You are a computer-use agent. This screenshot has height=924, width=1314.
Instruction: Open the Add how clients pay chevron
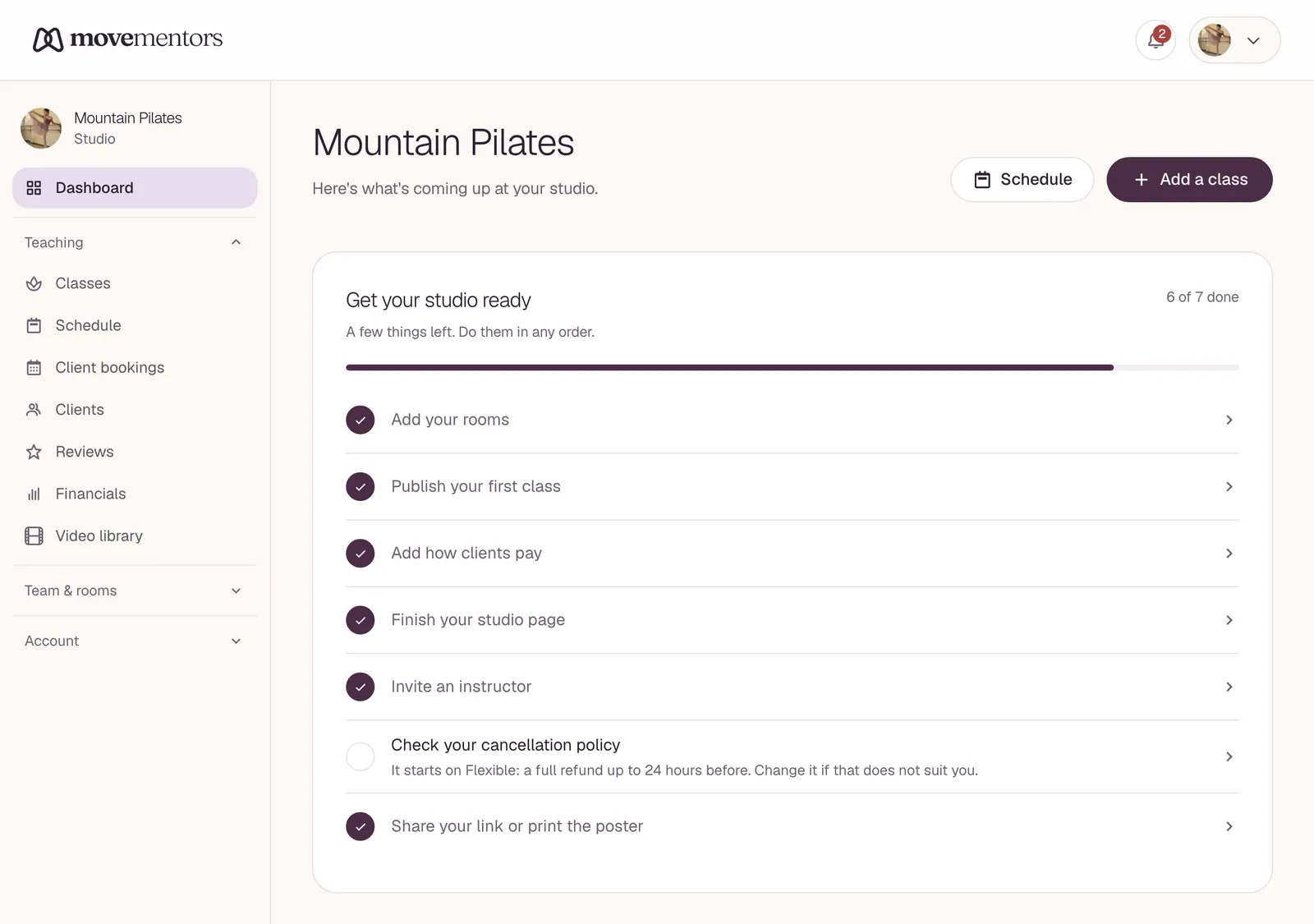1229,554
